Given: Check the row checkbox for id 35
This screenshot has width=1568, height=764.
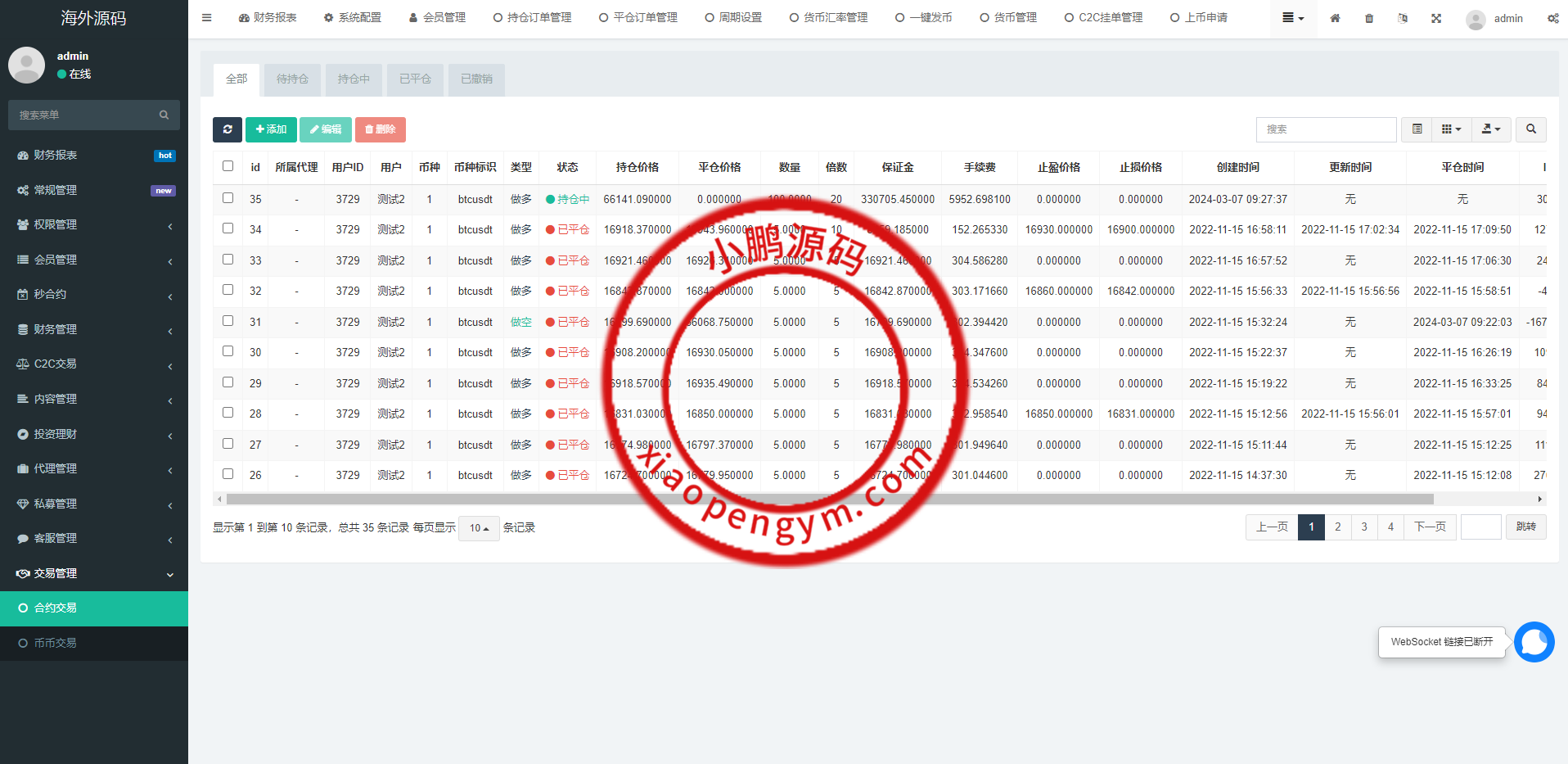Looking at the screenshot, I should (x=228, y=198).
